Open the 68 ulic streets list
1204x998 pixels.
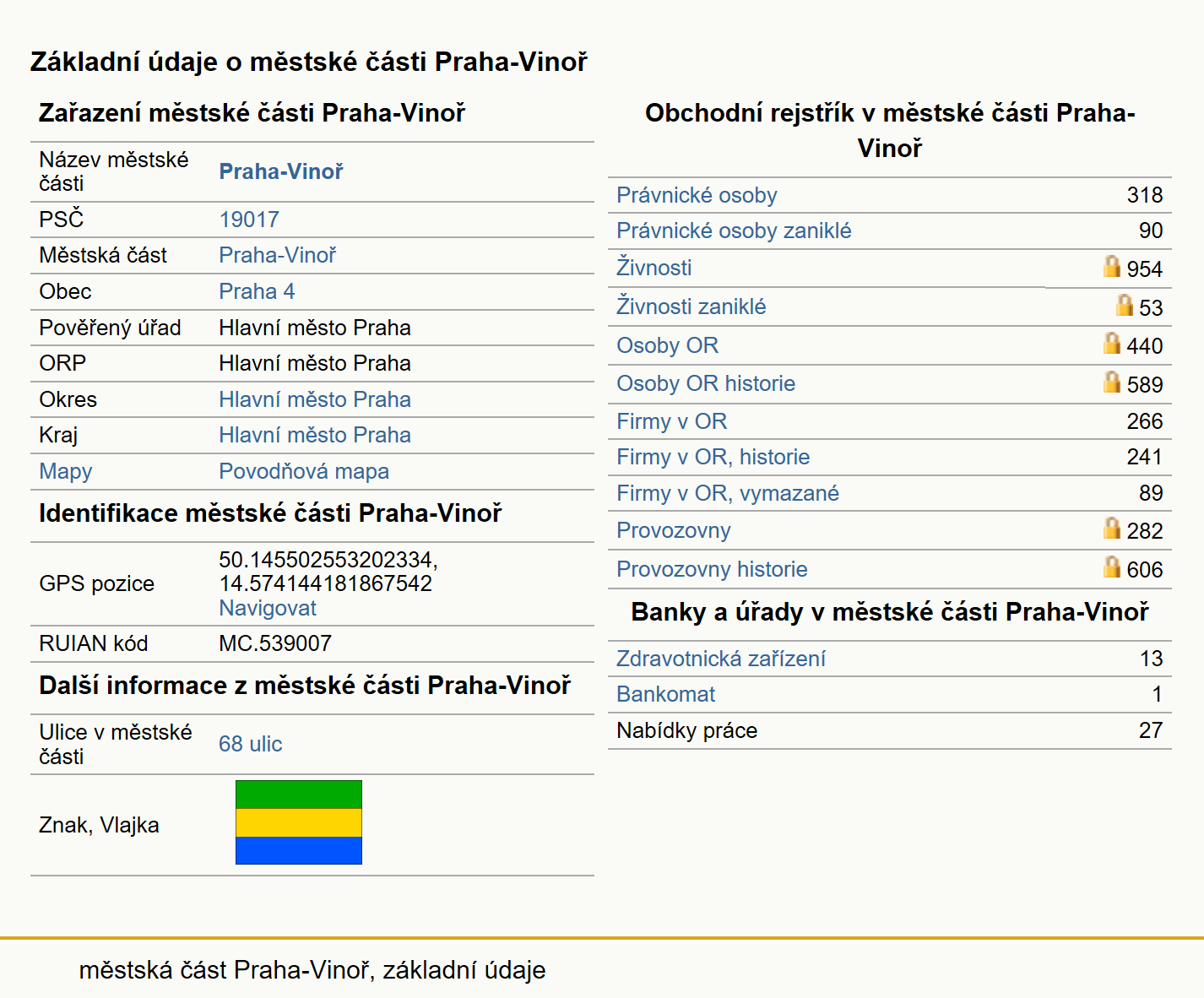coord(251,744)
